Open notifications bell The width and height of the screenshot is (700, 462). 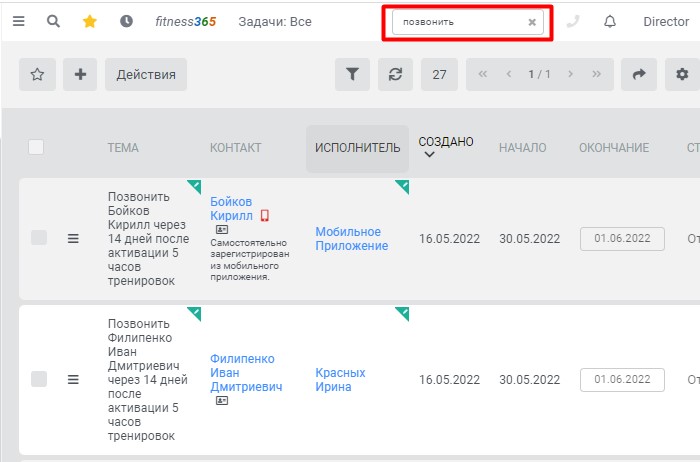pyautogui.click(x=610, y=21)
